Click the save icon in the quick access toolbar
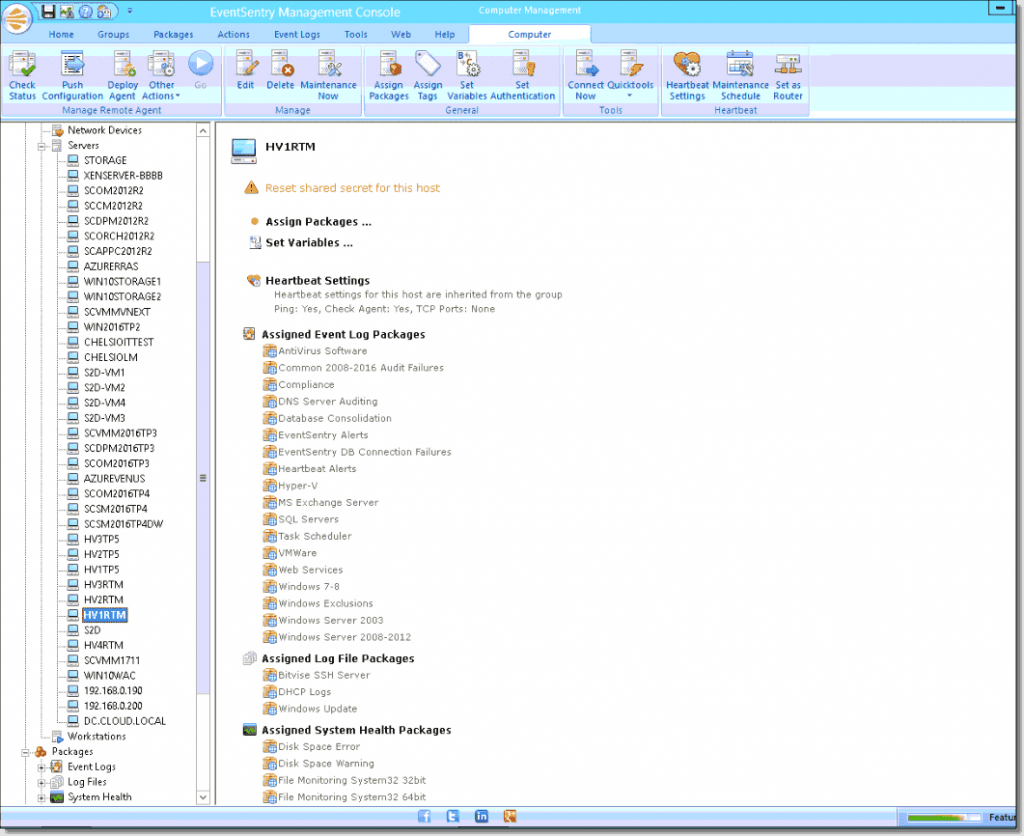This screenshot has width=1024, height=836. [x=48, y=11]
